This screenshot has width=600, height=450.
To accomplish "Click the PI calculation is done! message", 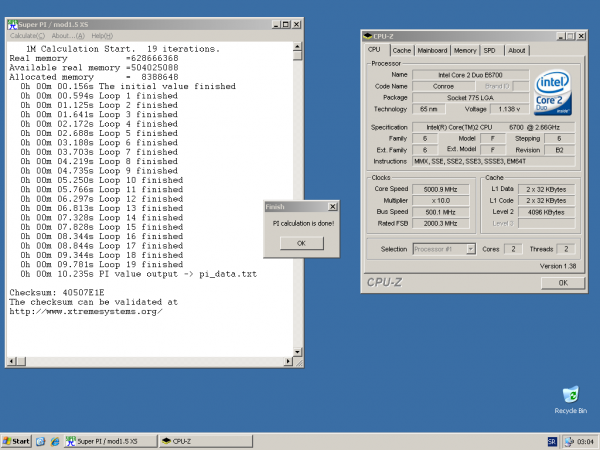I will (x=303, y=223).
